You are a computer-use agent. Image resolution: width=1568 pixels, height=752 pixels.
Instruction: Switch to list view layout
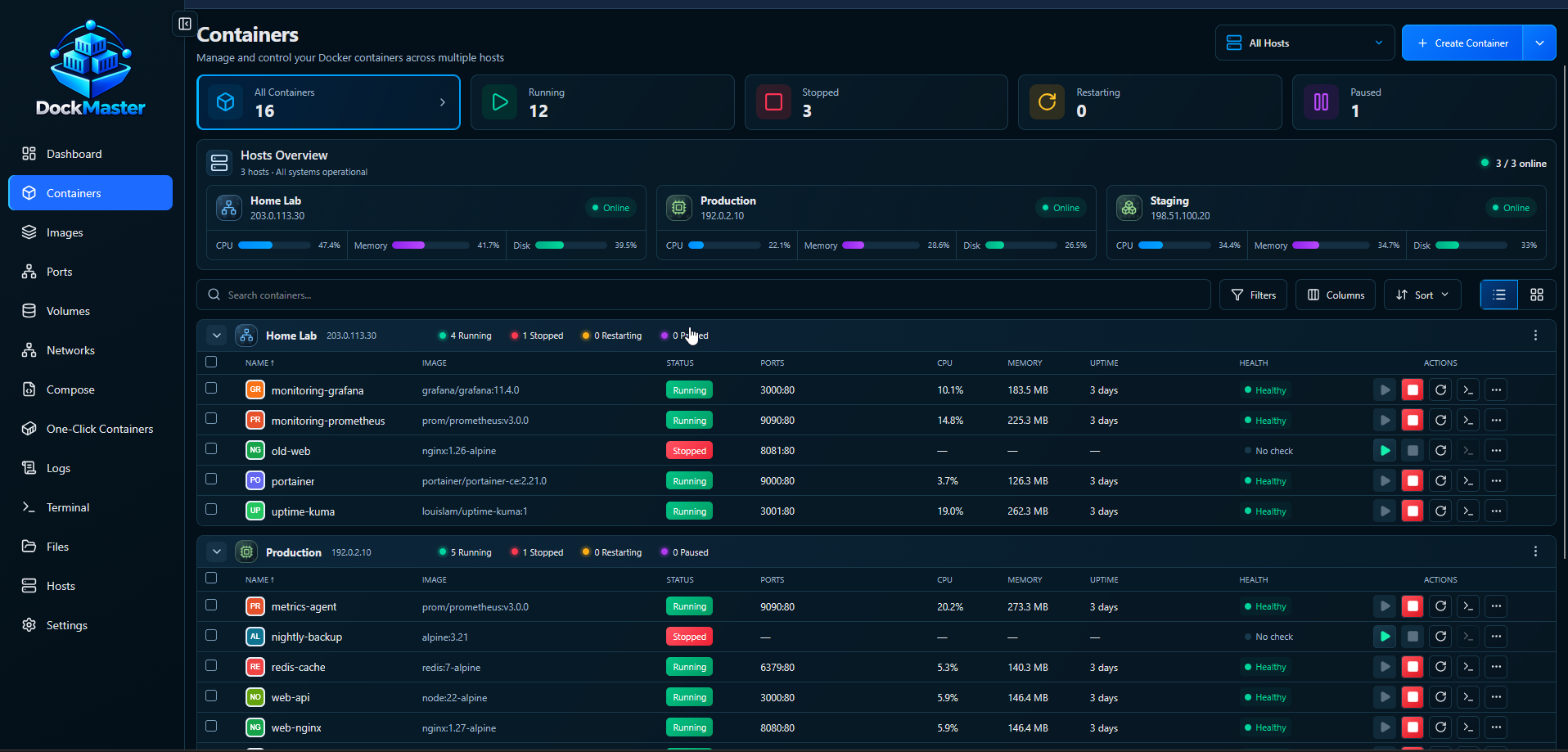1499,295
